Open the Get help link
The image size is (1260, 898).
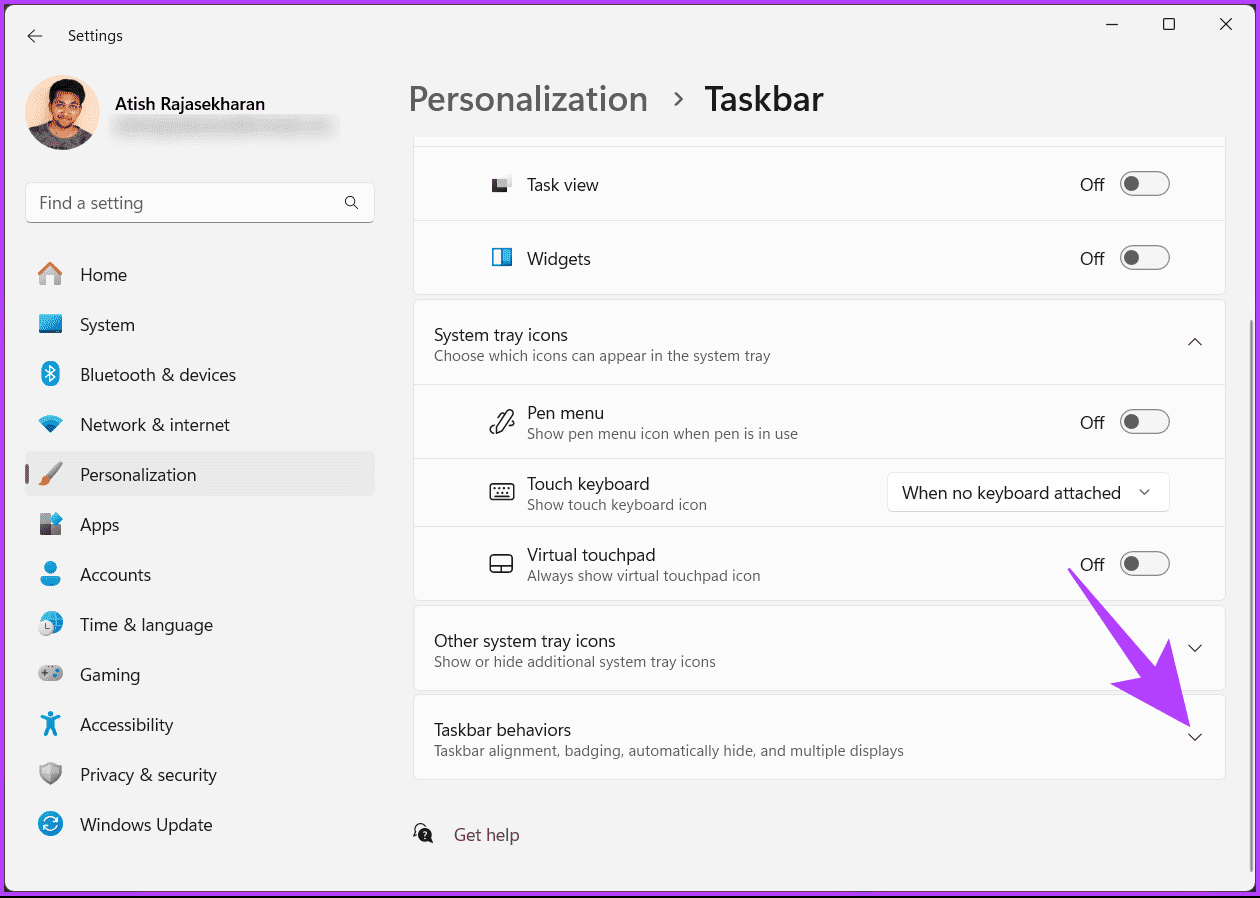486,834
